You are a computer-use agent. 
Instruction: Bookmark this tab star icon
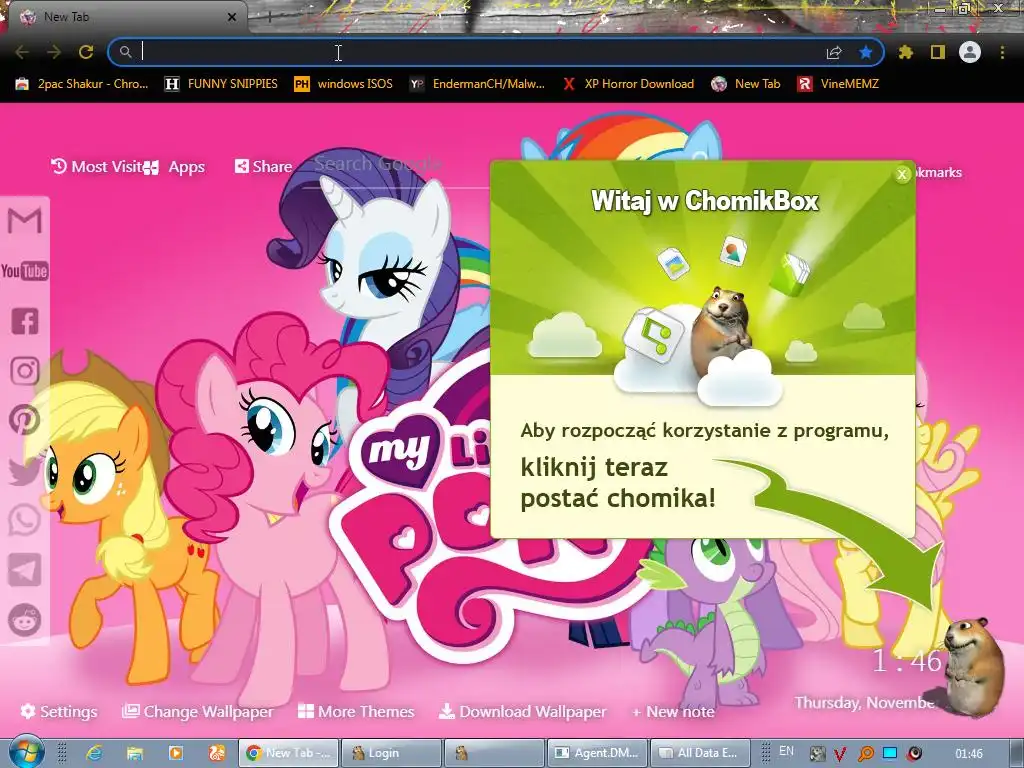(866, 52)
